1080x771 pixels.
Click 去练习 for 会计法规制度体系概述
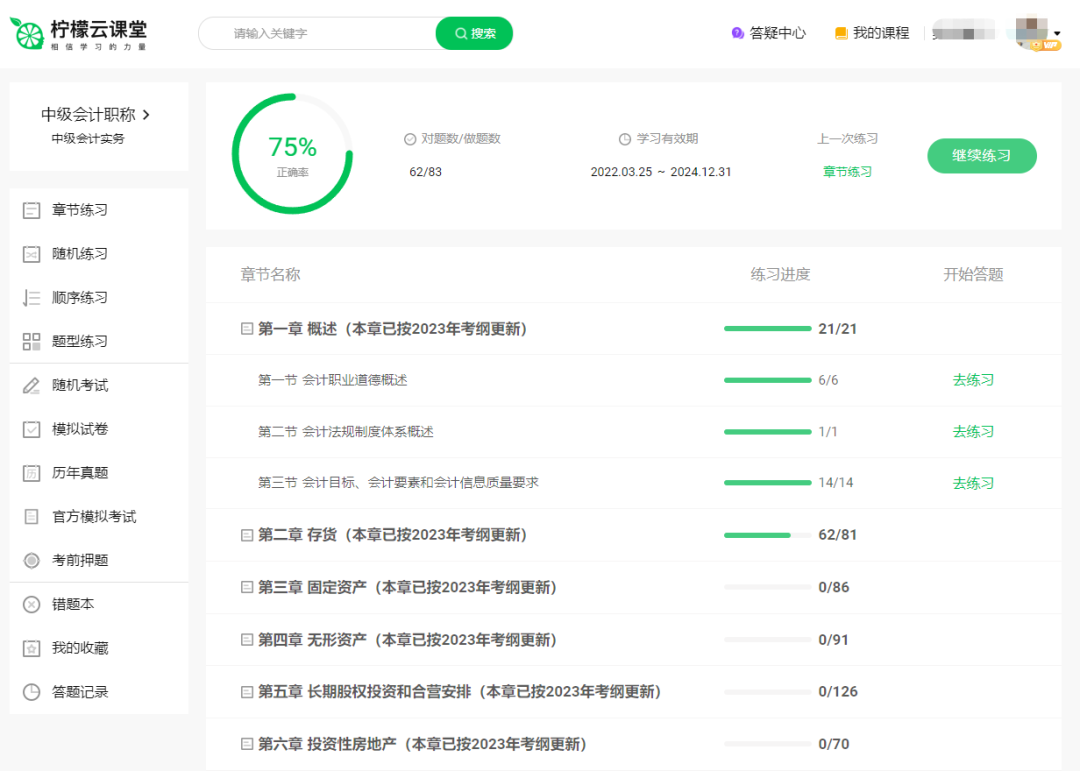[973, 431]
